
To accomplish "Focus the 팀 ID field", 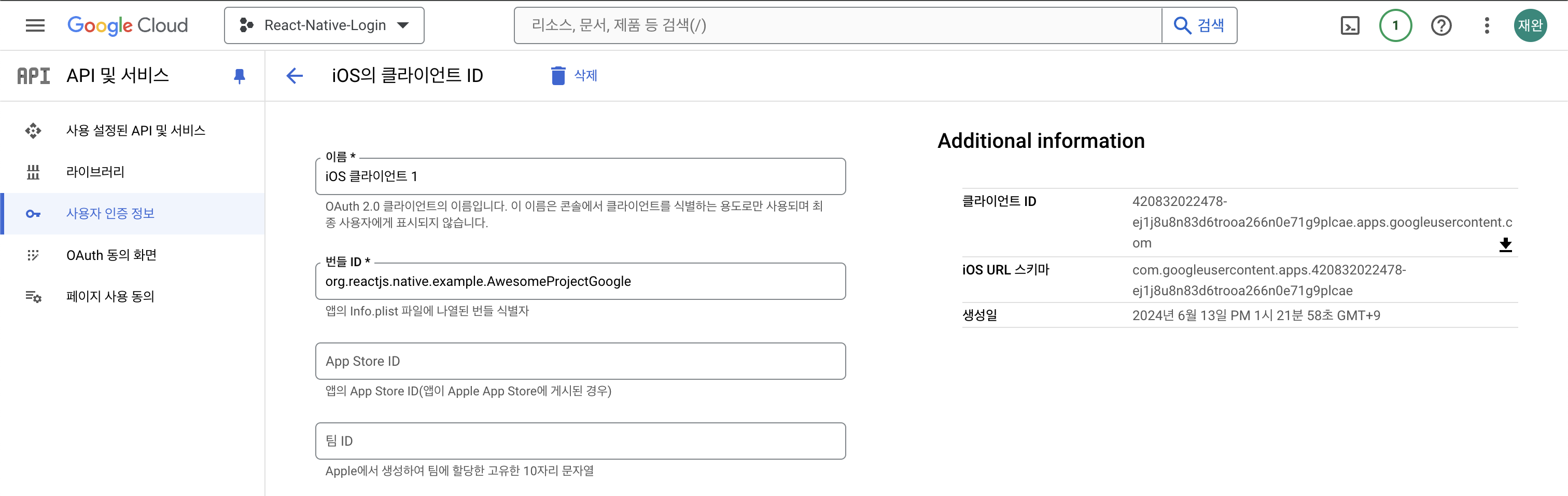I will pyautogui.click(x=580, y=440).
